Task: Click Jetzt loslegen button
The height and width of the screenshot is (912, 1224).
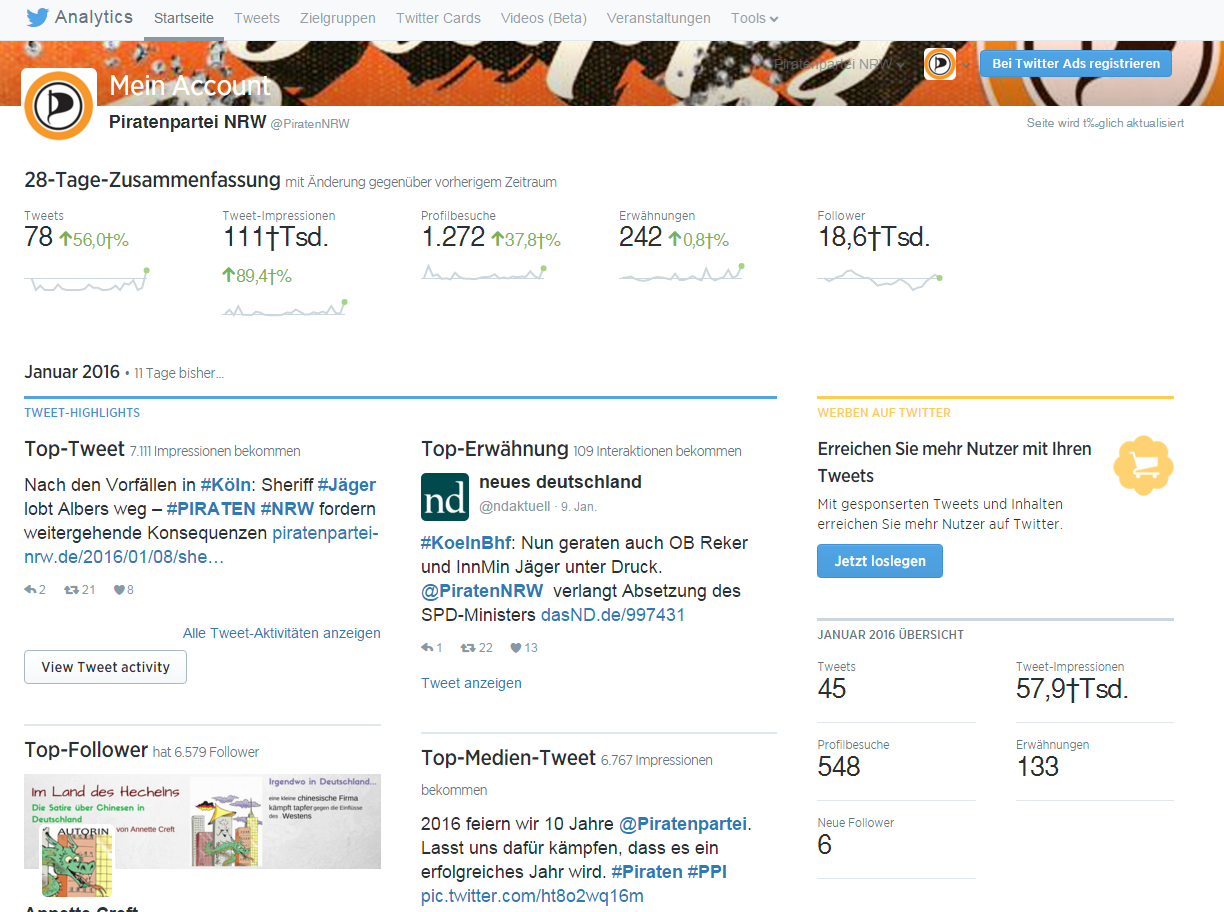Action: pos(880,561)
